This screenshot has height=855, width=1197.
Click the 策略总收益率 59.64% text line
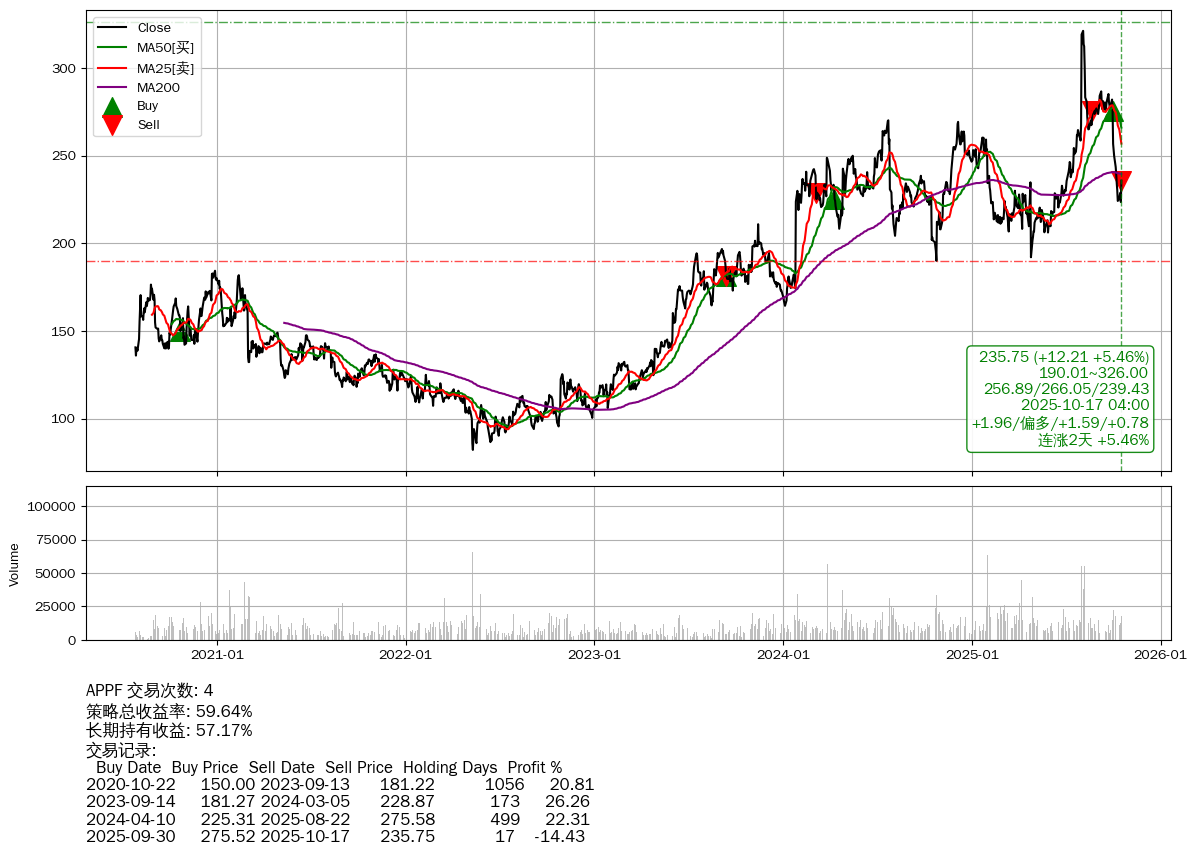(169, 711)
